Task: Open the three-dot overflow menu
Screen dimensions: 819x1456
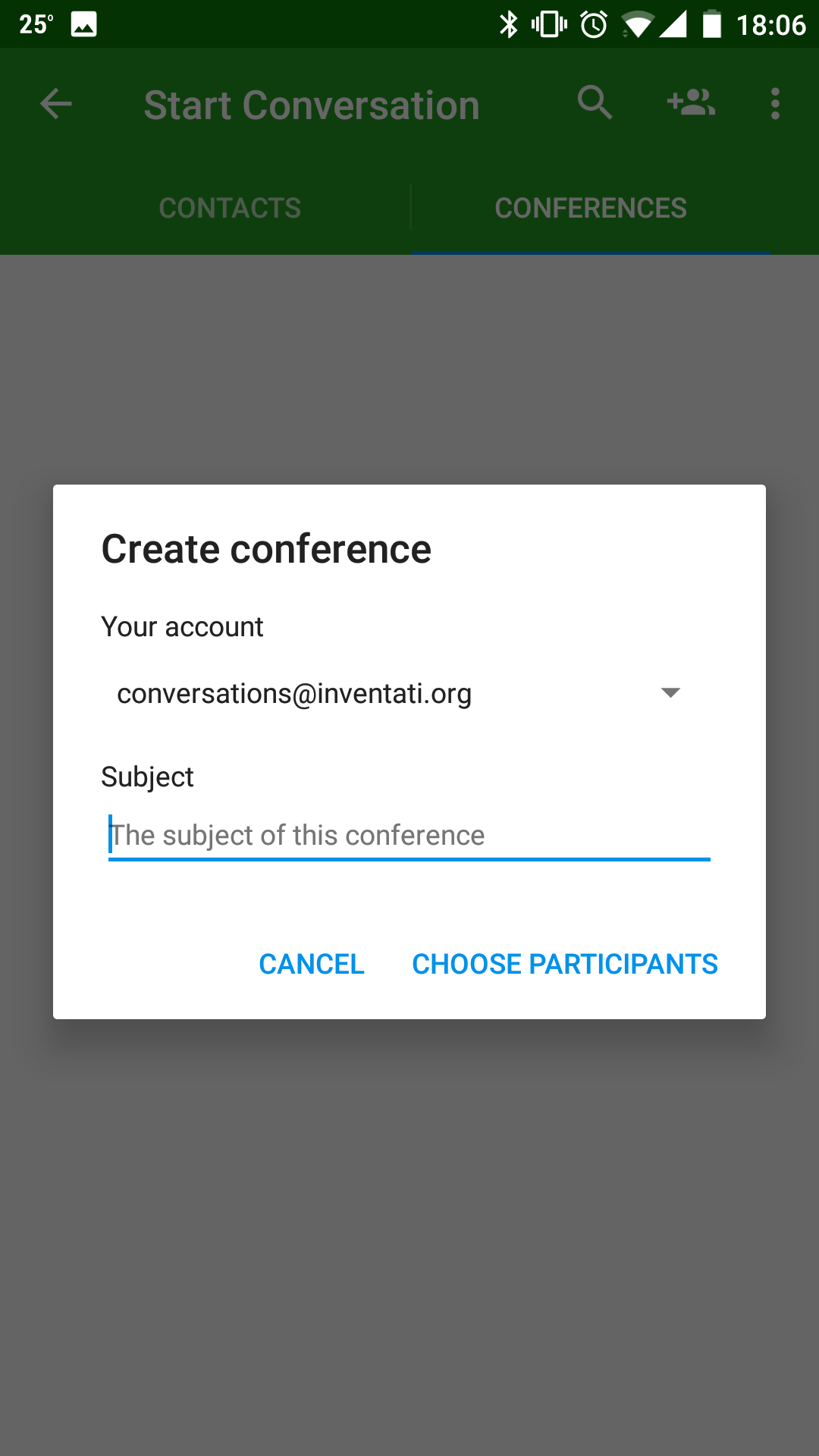Action: 774,104
